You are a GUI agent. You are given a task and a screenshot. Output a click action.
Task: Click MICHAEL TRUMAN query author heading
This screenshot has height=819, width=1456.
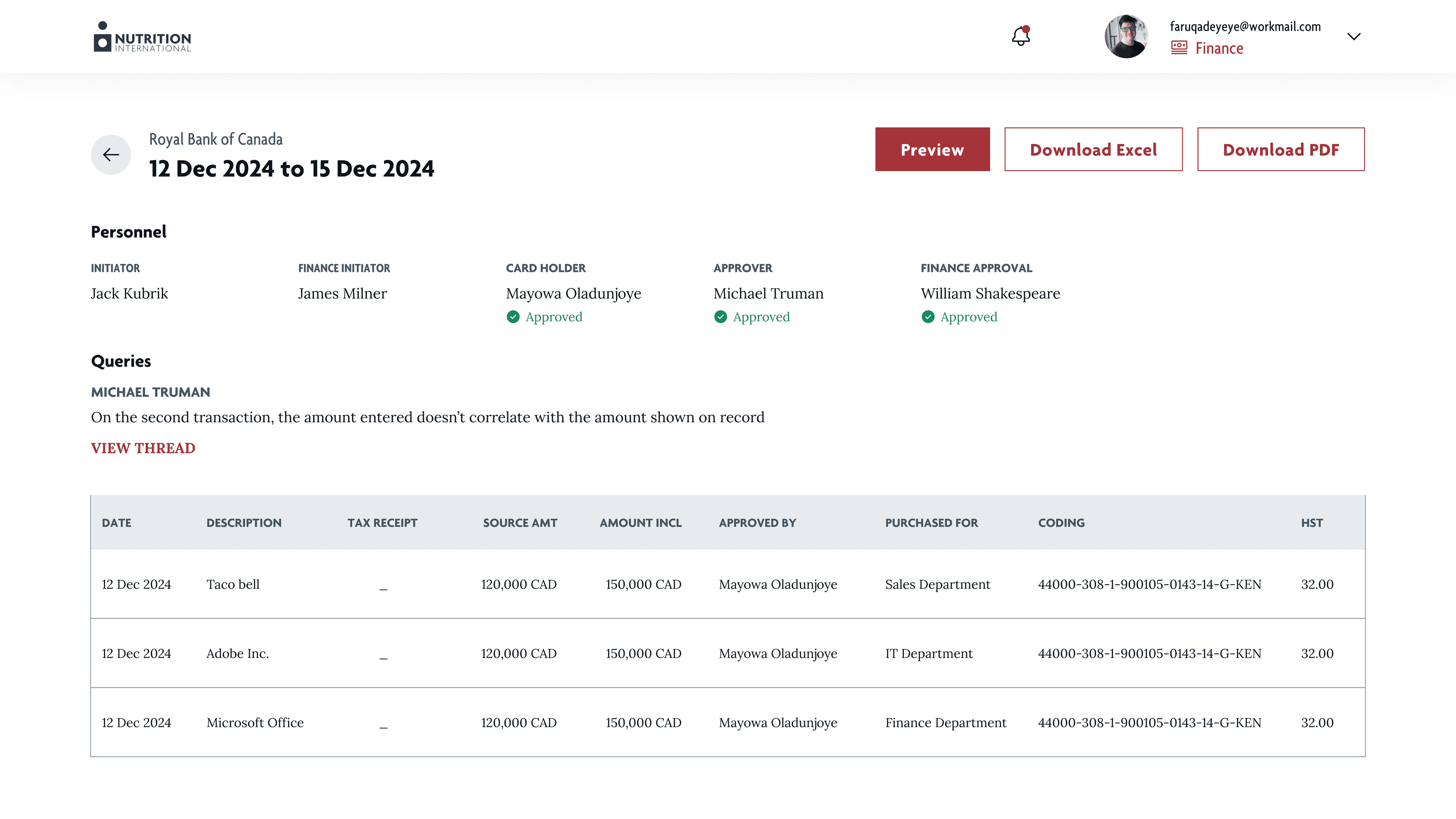point(151,392)
